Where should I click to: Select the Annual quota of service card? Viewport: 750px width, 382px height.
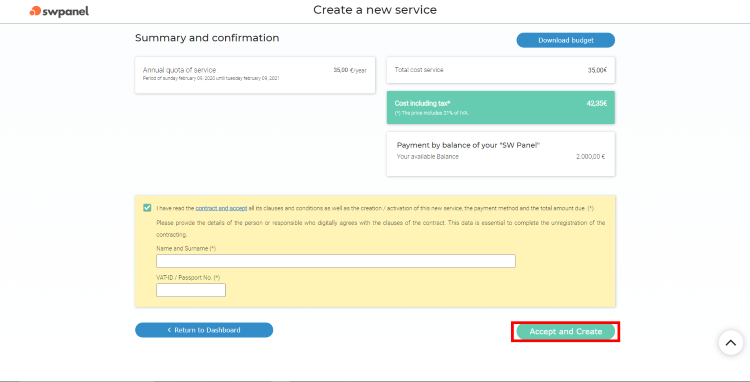255,75
